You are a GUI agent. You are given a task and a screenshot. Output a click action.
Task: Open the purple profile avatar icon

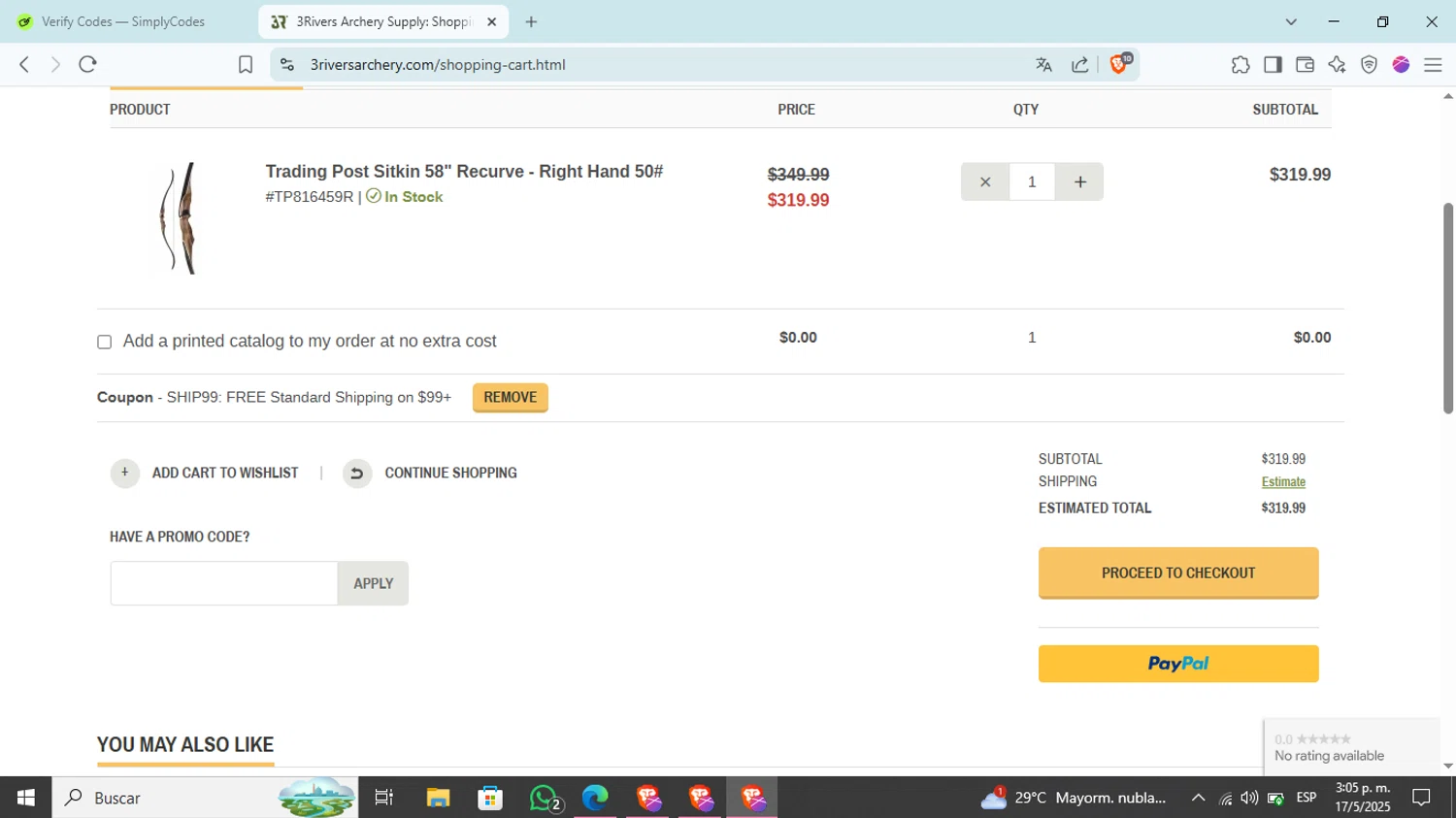[1401, 65]
